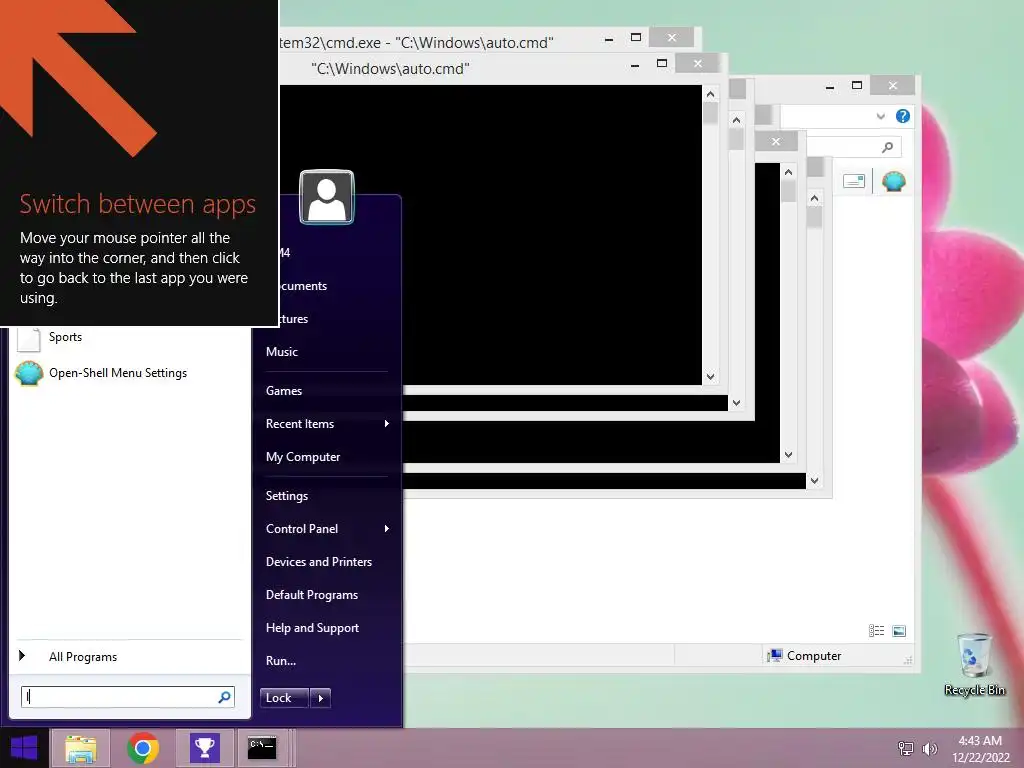Open the arrow menu next to Lock
This screenshot has height=768, width=1024.
click(x=320, y=698)
